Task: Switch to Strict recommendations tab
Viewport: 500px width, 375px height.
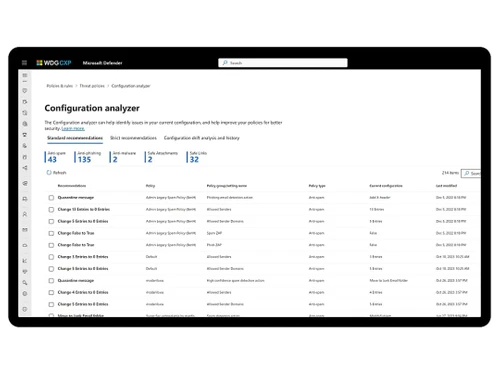Action: click(133, 138)
